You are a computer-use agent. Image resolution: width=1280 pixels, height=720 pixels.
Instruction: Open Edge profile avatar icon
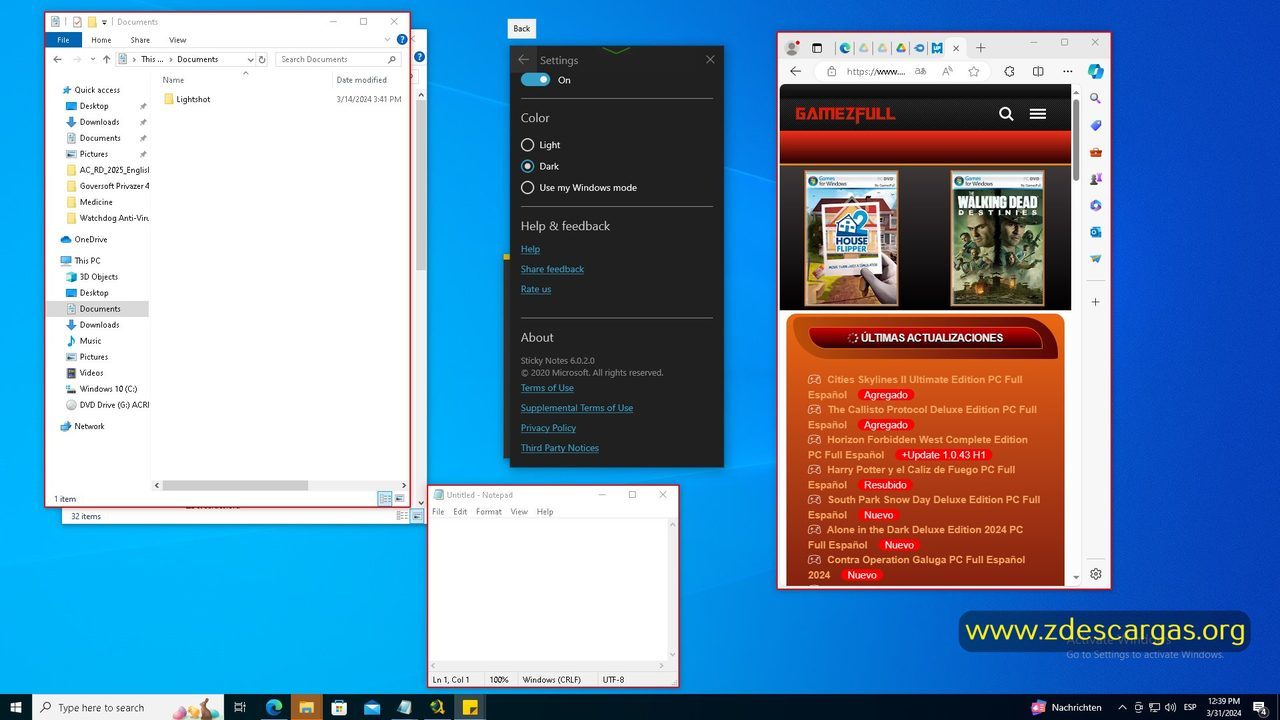[x=792, y=47]
